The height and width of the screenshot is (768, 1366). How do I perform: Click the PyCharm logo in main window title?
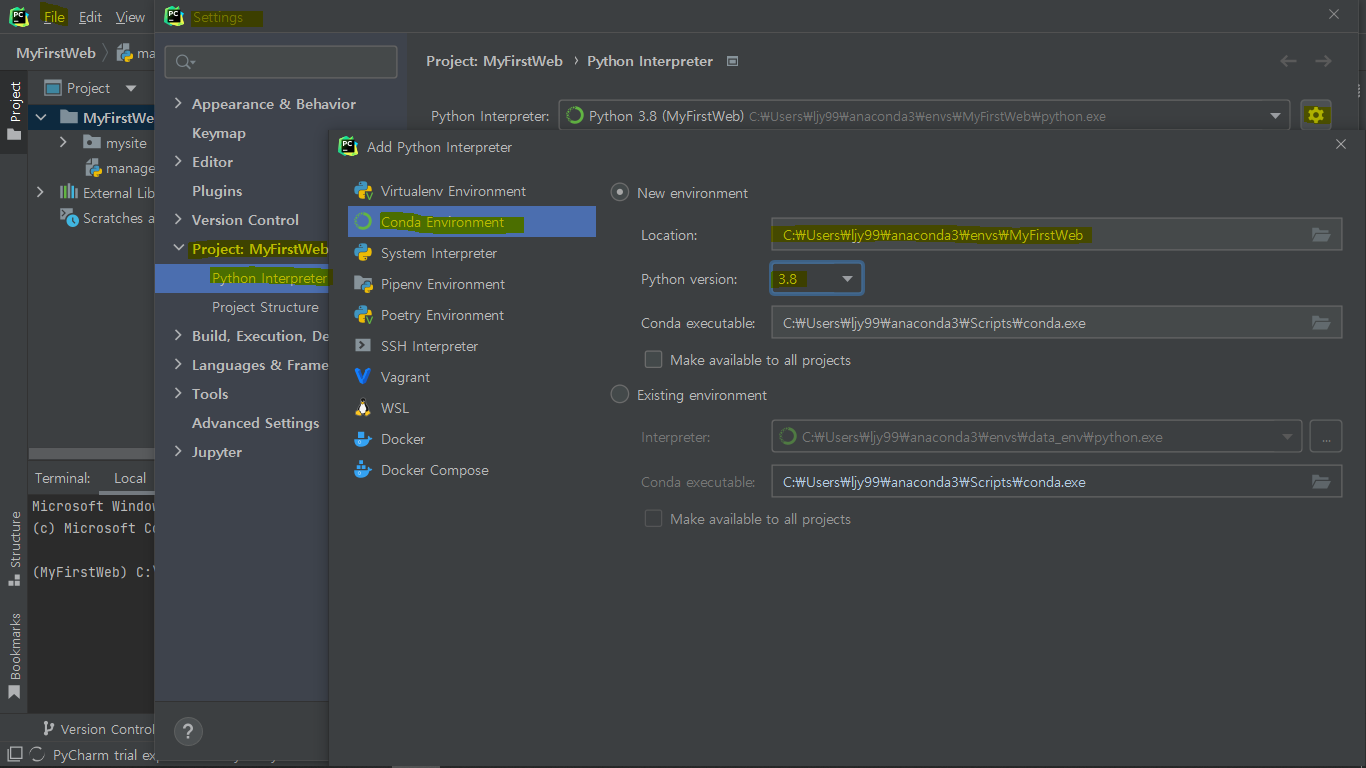[x=19, y=17]
